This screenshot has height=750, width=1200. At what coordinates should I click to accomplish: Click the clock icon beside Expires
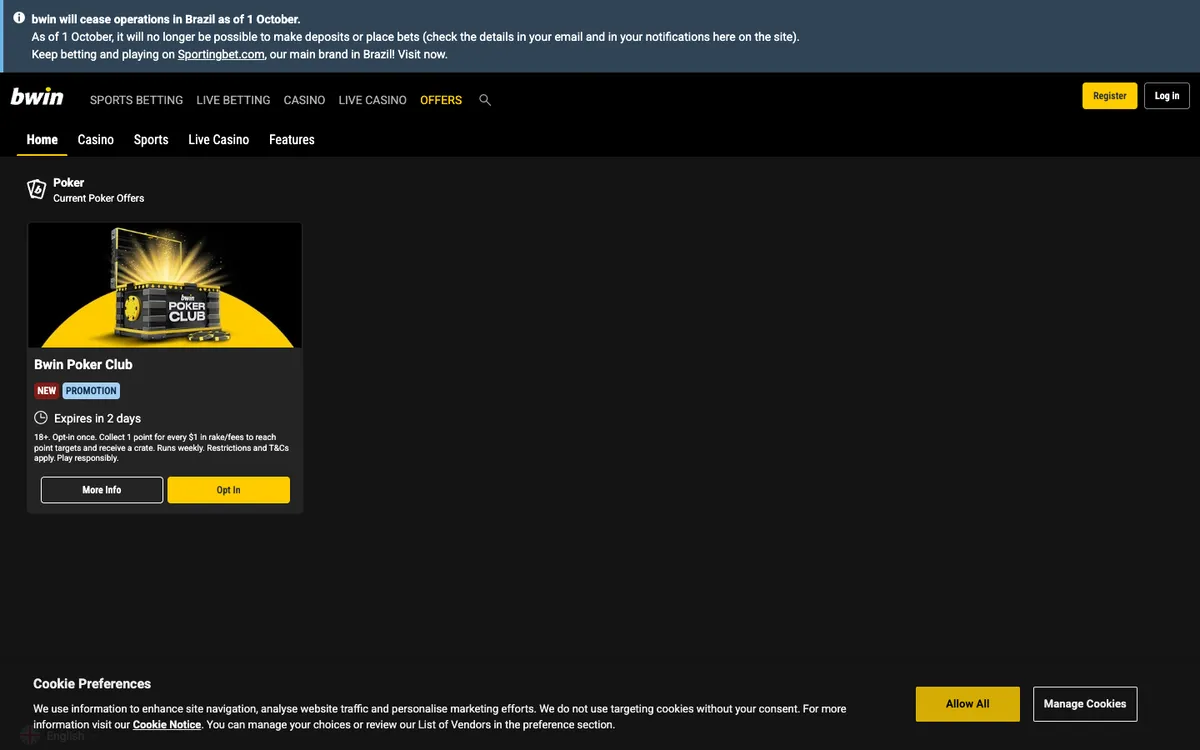coord(41,418)
